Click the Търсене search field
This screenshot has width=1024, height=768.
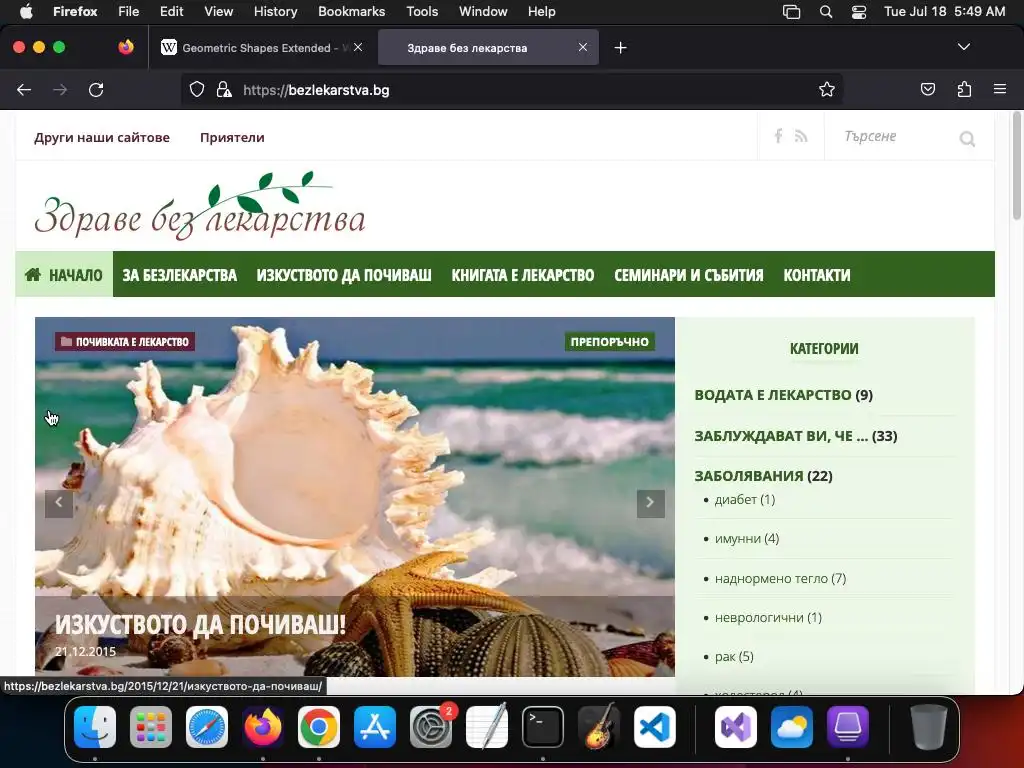[x=895, y=136]
